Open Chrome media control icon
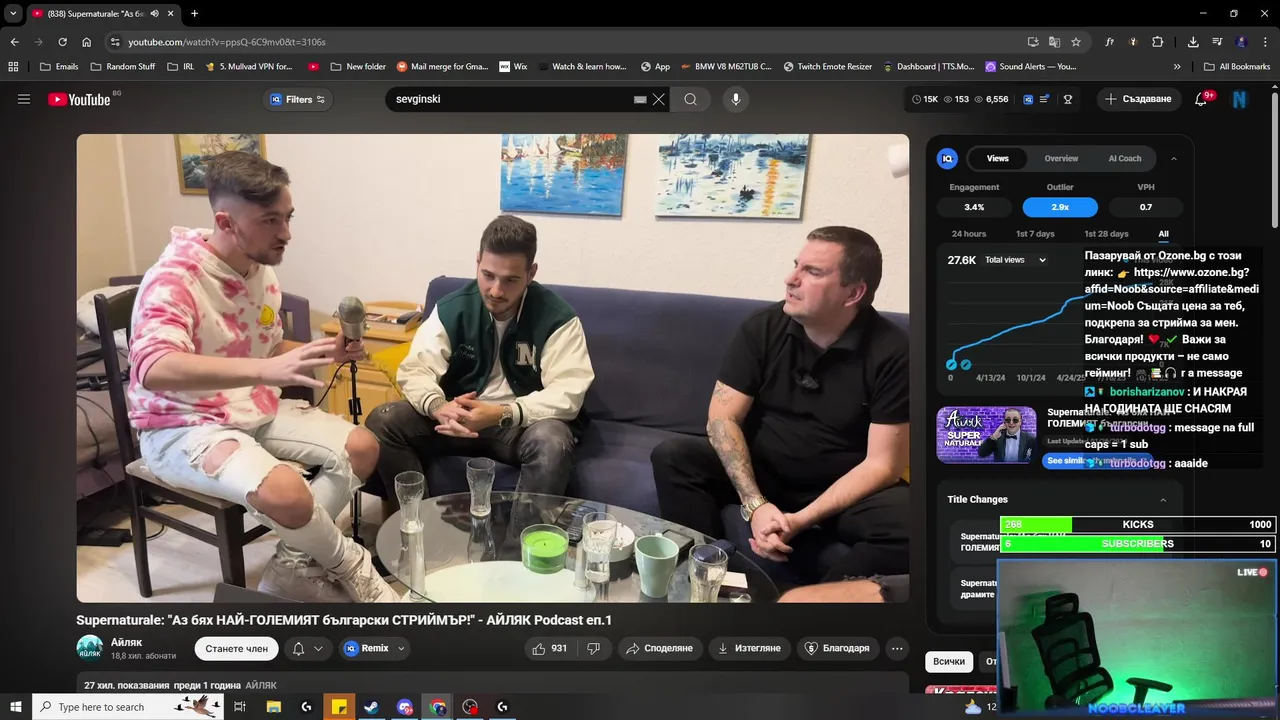 pyautogui.click(x=1217, y=42)
